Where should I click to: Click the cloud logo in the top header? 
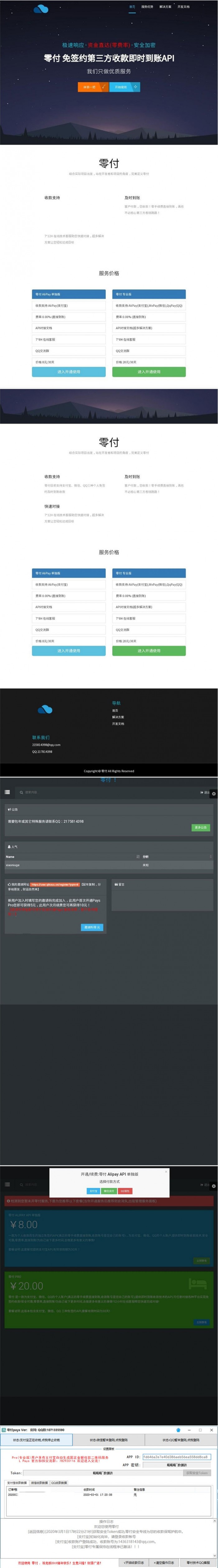(40, 9)
